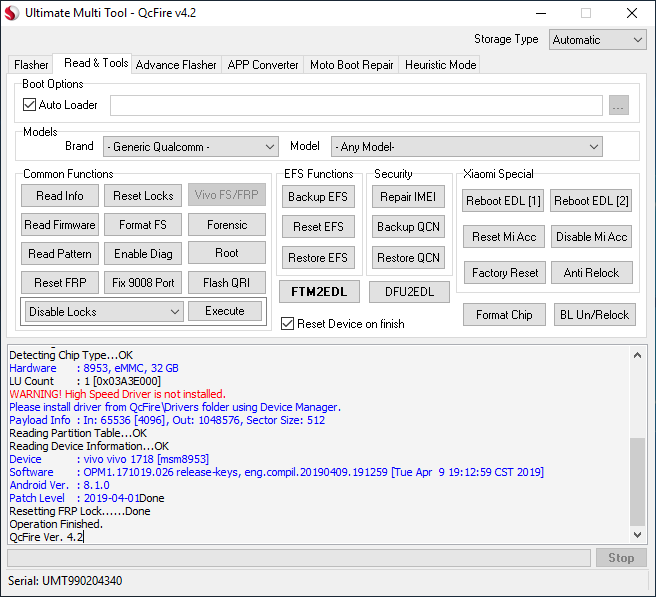Viewport: 656px width, 597px height.
Task: Click the Operation Finished log line
Action: pos(56,524)
